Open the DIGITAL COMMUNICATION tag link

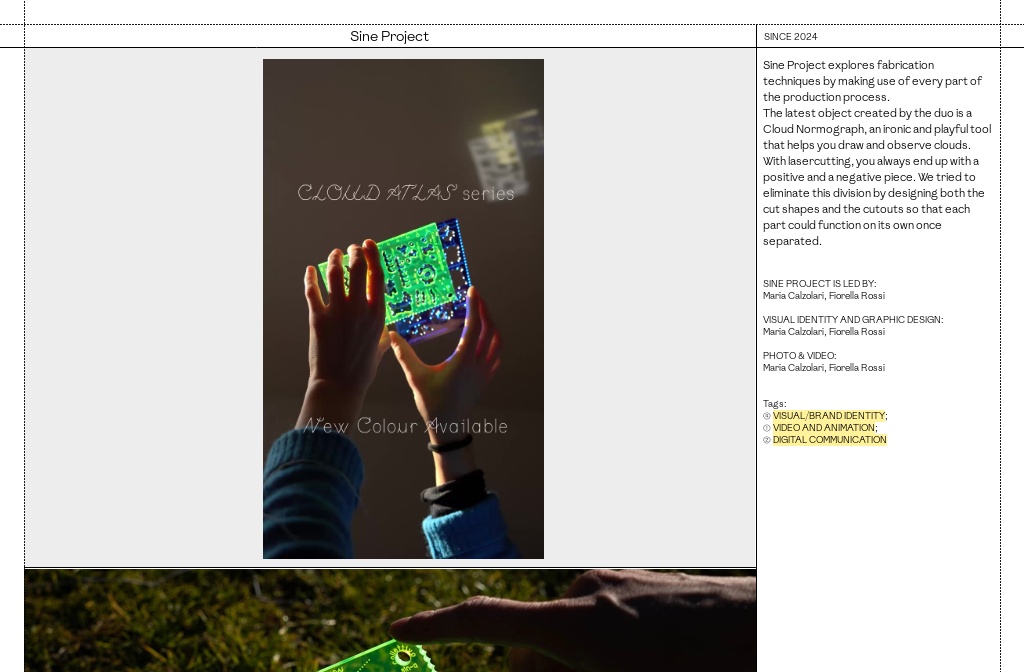[x=829, y=440]
